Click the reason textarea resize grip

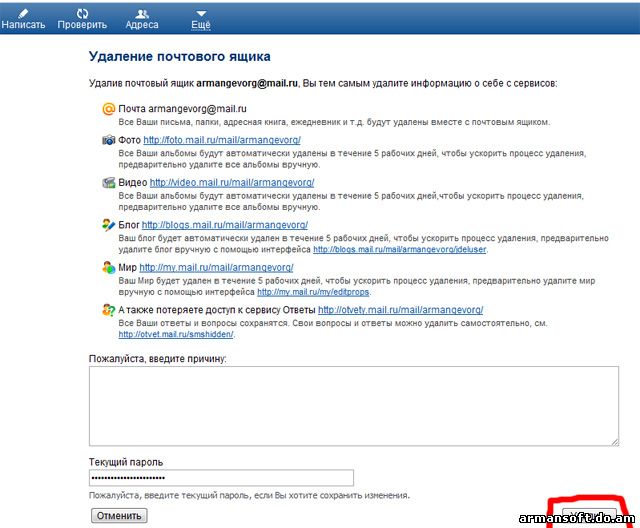pos(615,442)
